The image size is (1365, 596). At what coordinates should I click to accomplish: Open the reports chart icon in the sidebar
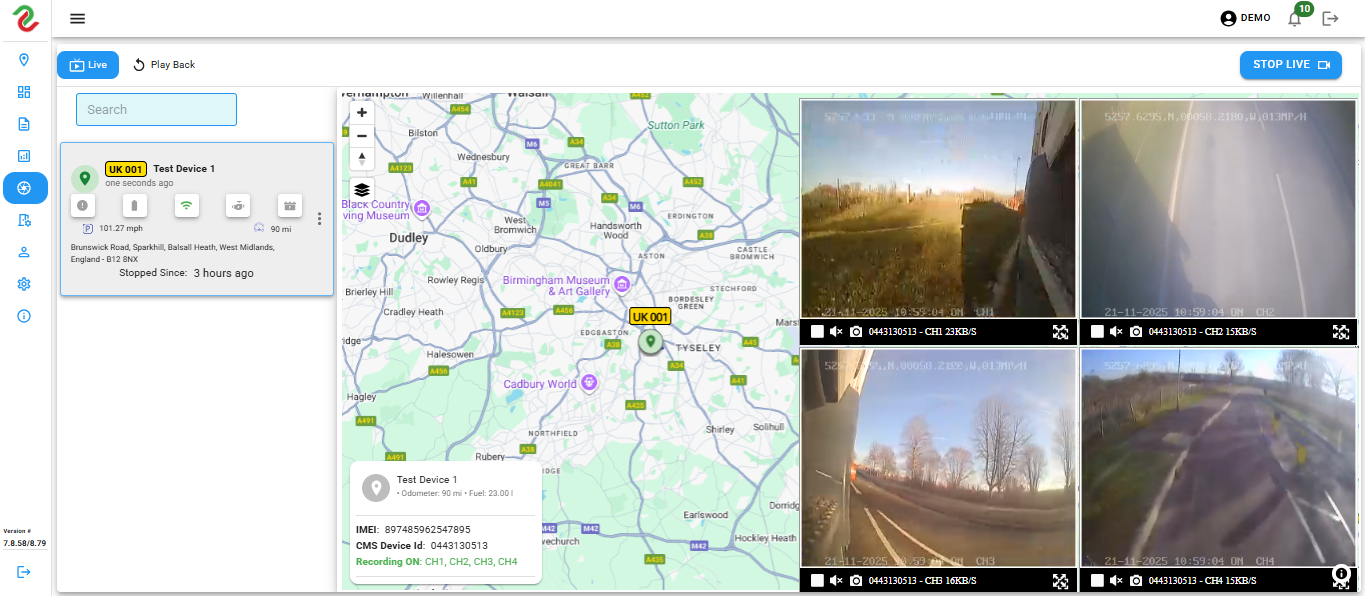click(24, 156)
